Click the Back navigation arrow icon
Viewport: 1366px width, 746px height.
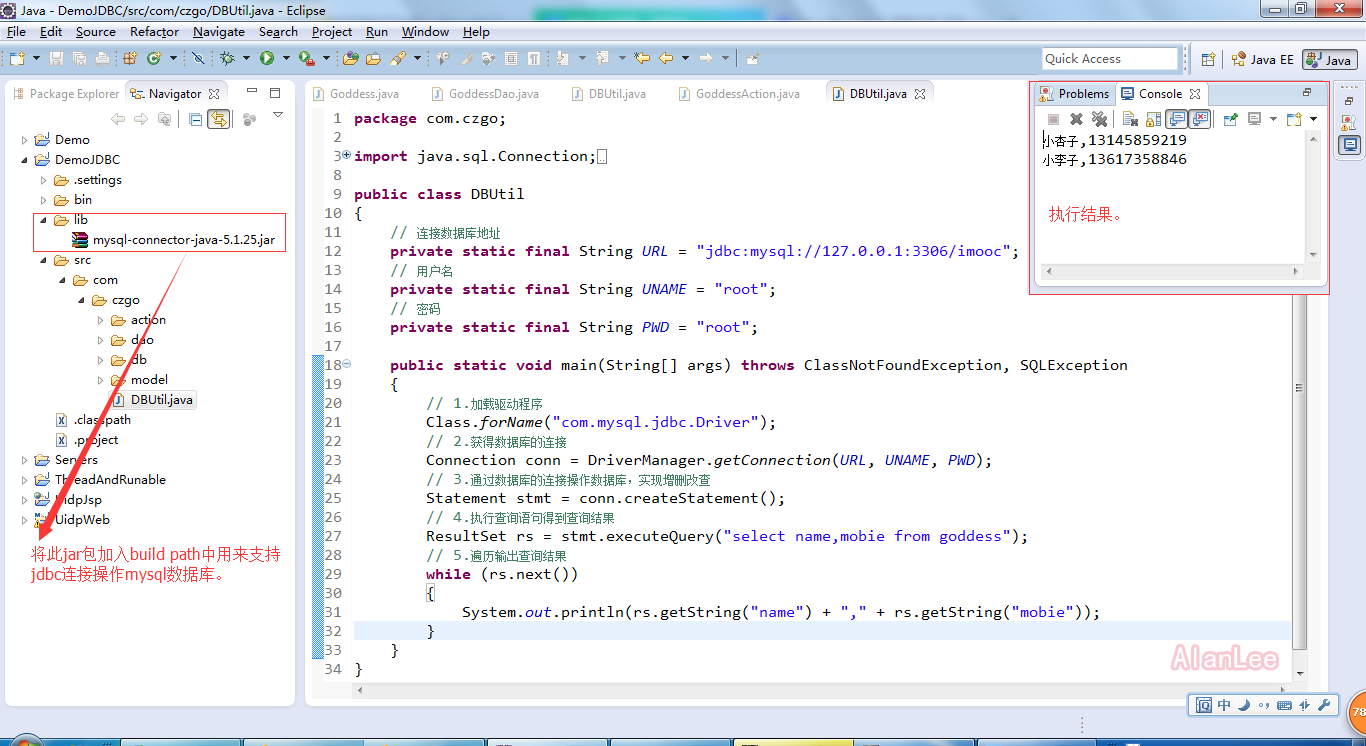click(x=666, y=58)
